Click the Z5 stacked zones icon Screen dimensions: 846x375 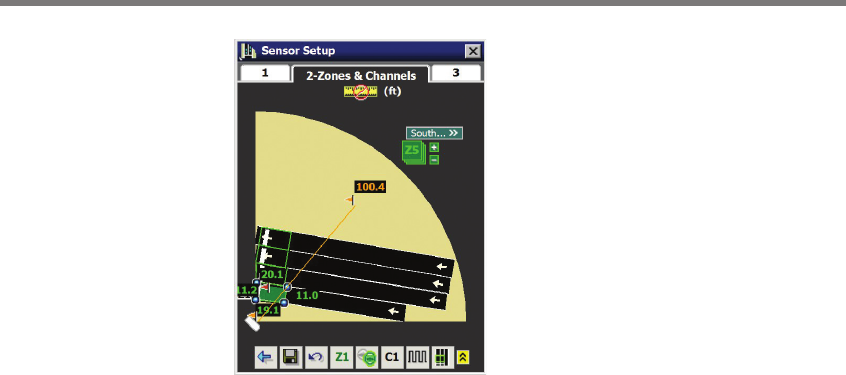pos(414,151)
